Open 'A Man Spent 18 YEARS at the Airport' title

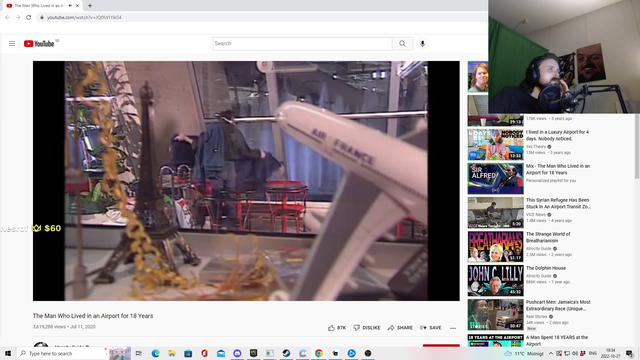click(557, 340)
